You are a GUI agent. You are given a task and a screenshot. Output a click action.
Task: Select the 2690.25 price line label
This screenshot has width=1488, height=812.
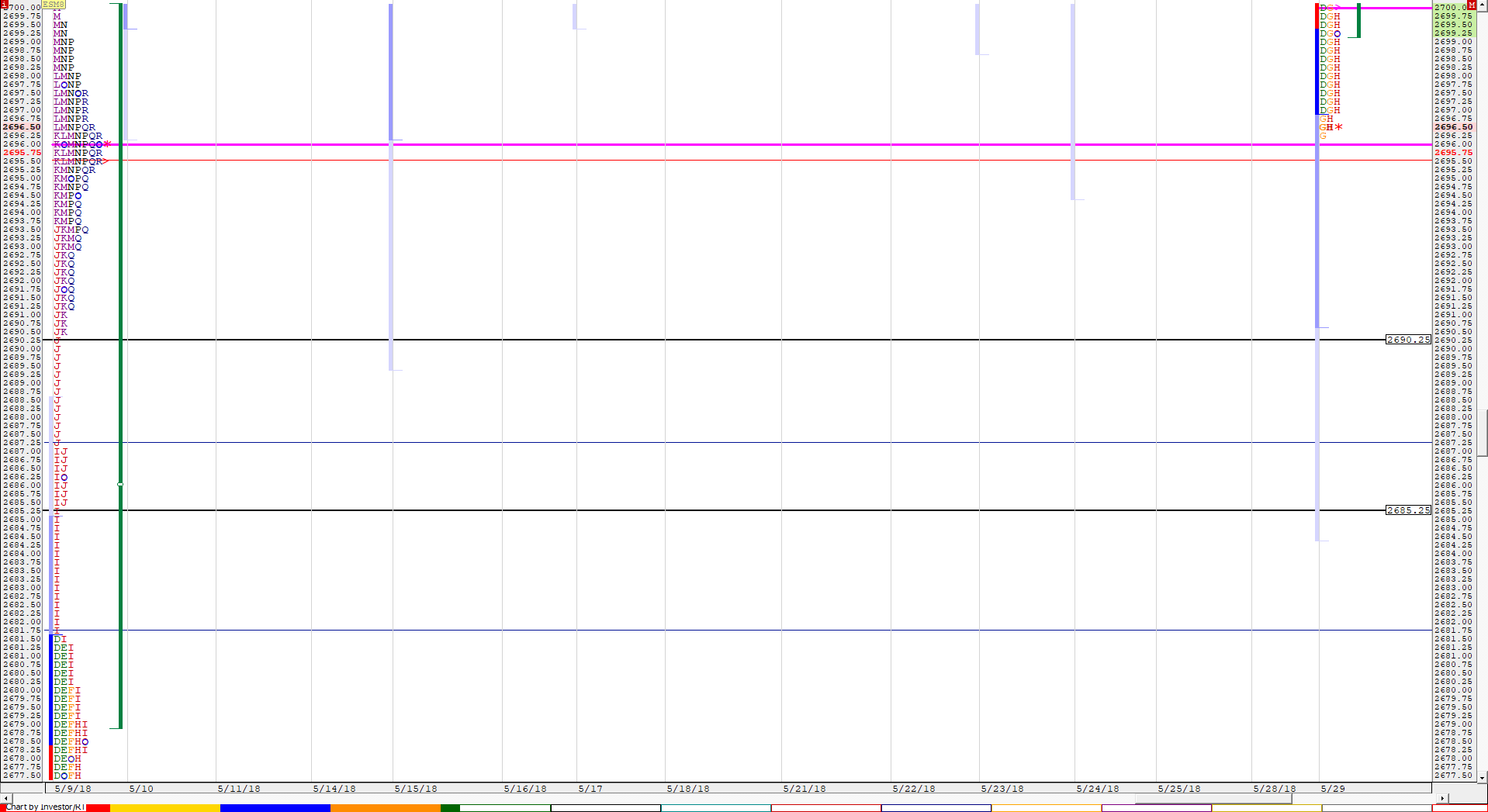(1408, 340)
